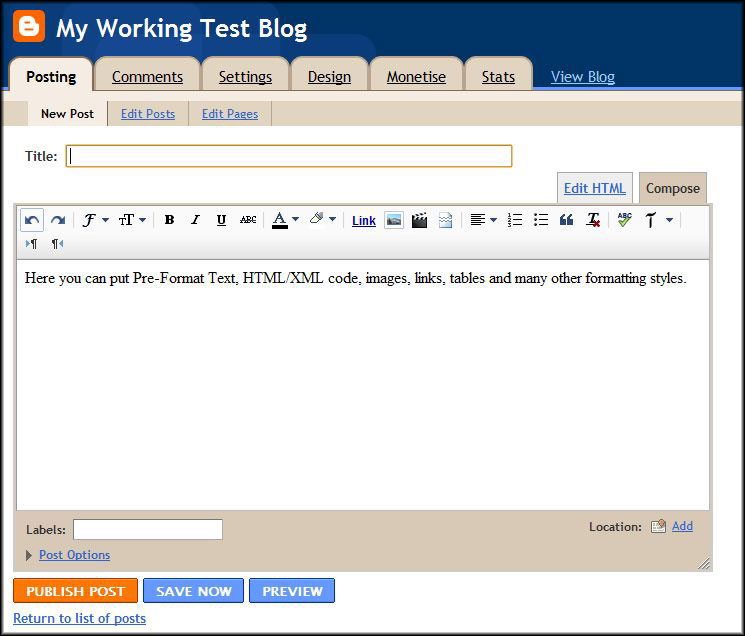This screenshot has height=636, width=745.
Task: Click the Publish Post button
Action: click(76, 590)
